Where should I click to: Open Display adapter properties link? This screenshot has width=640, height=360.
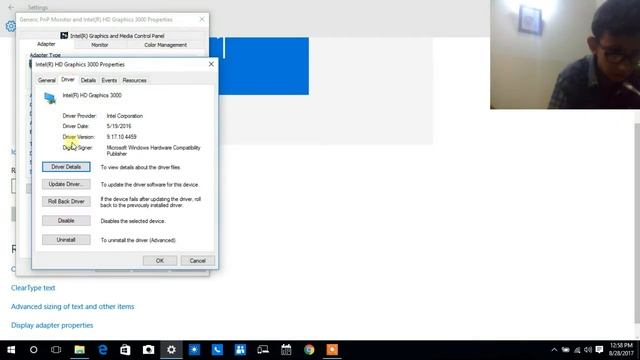tap(52, 325)
